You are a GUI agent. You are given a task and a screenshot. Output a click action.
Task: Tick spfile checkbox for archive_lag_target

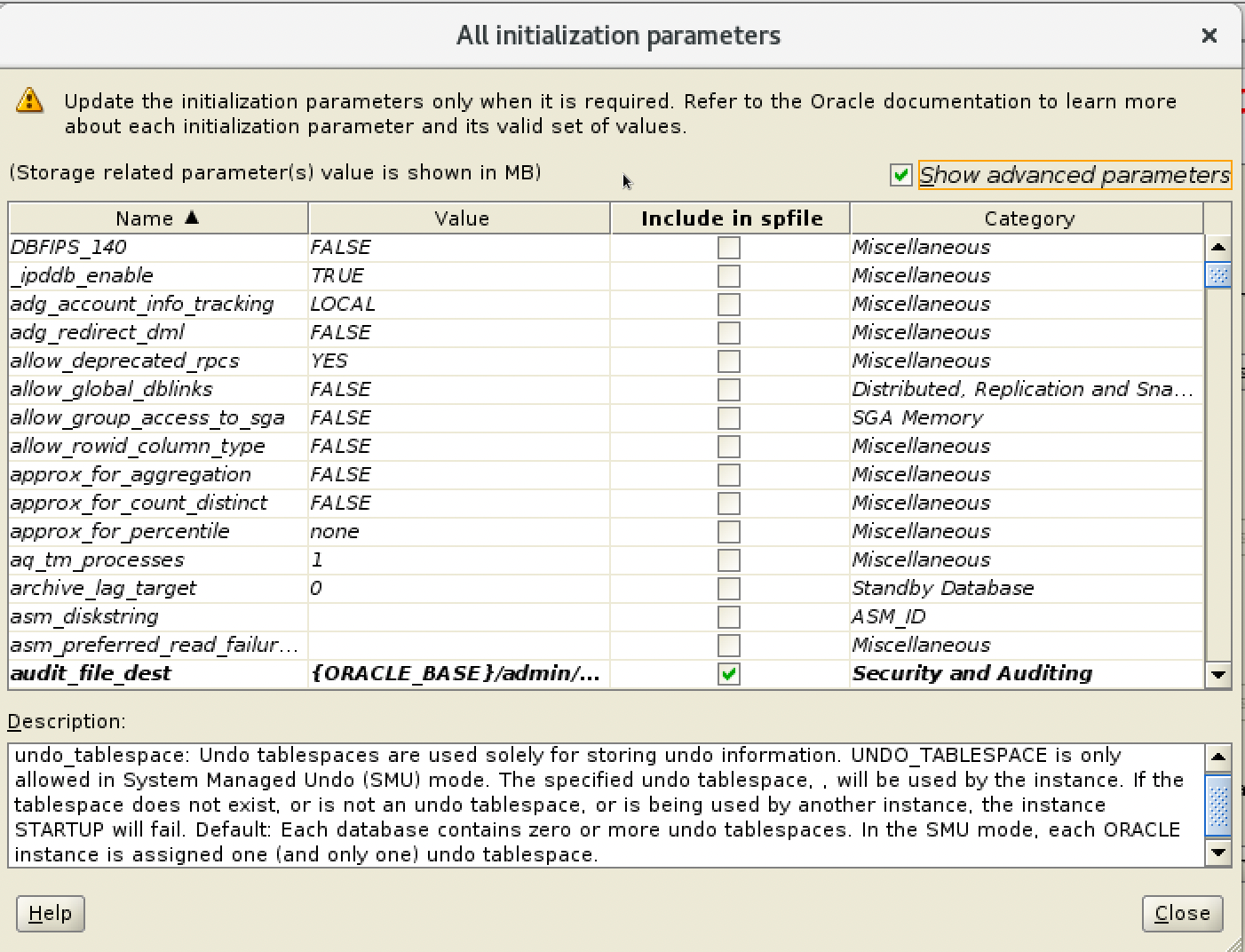coord(729,589)
